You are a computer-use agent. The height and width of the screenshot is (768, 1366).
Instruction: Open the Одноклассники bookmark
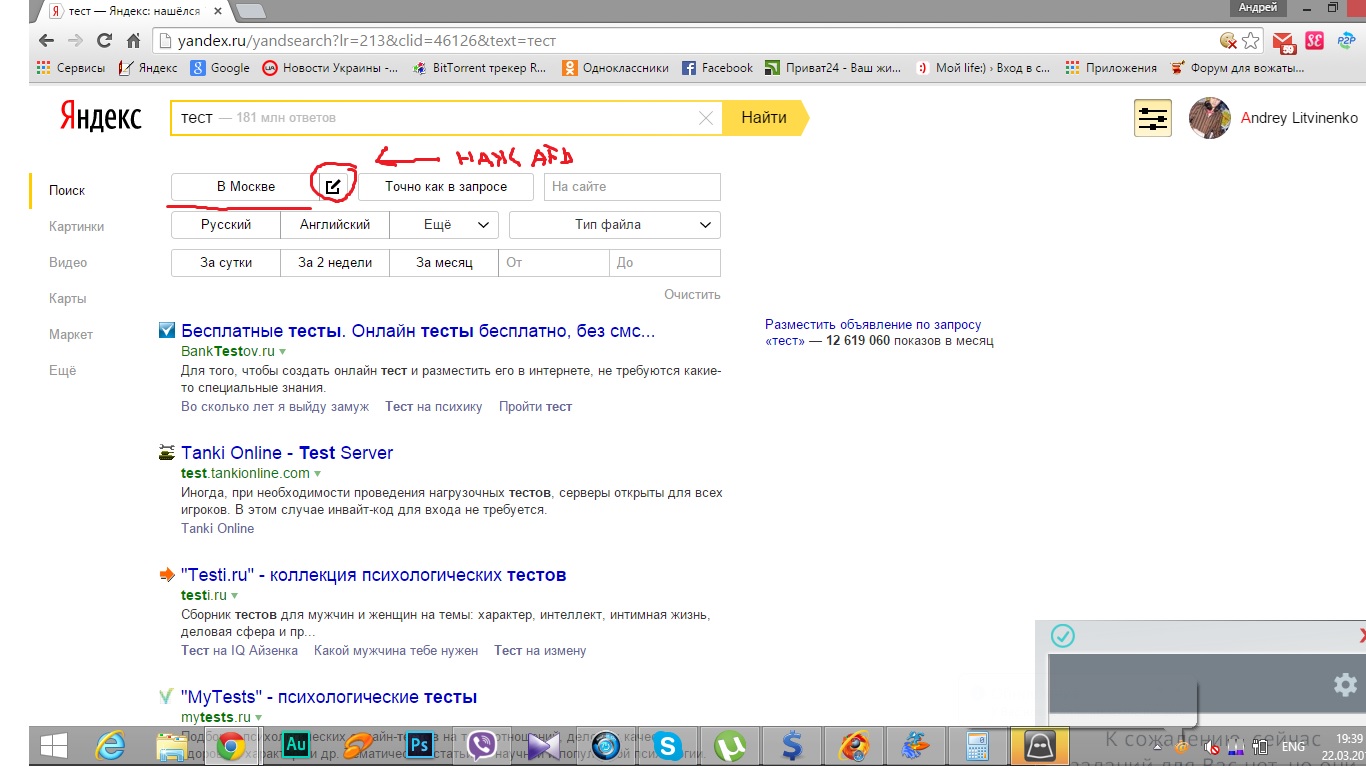click(x=615, y=68)
